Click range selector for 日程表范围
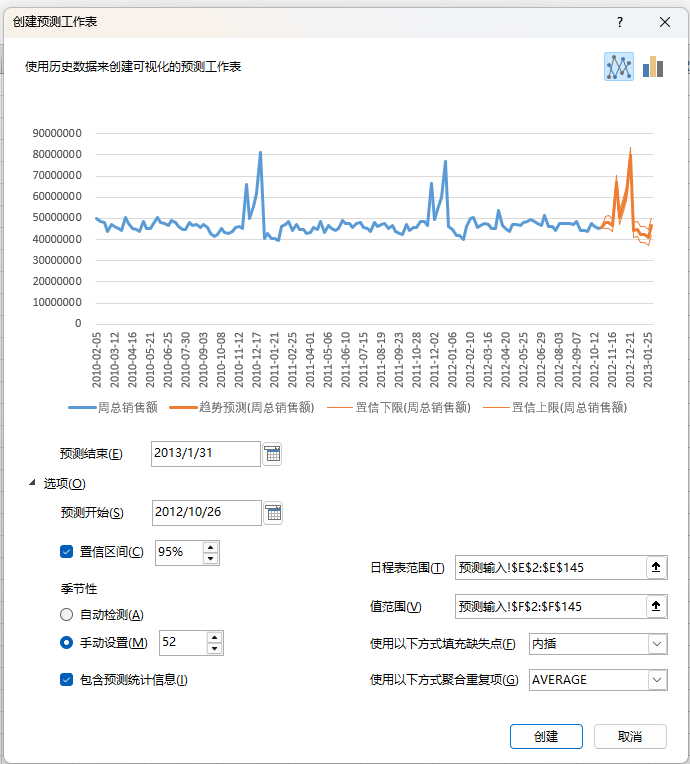The image size is (690, 764). (656, 567)
